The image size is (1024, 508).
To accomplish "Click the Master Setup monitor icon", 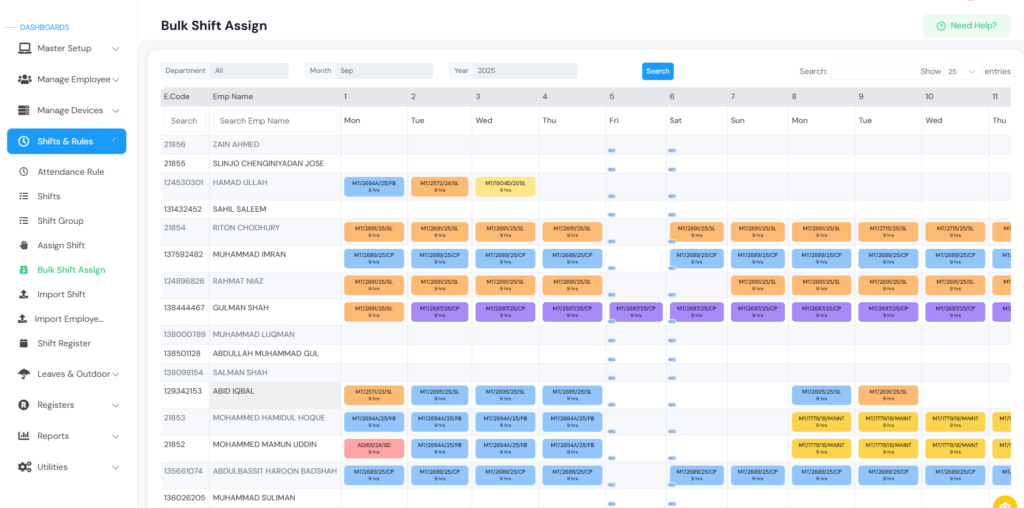I will click(24, 48).
